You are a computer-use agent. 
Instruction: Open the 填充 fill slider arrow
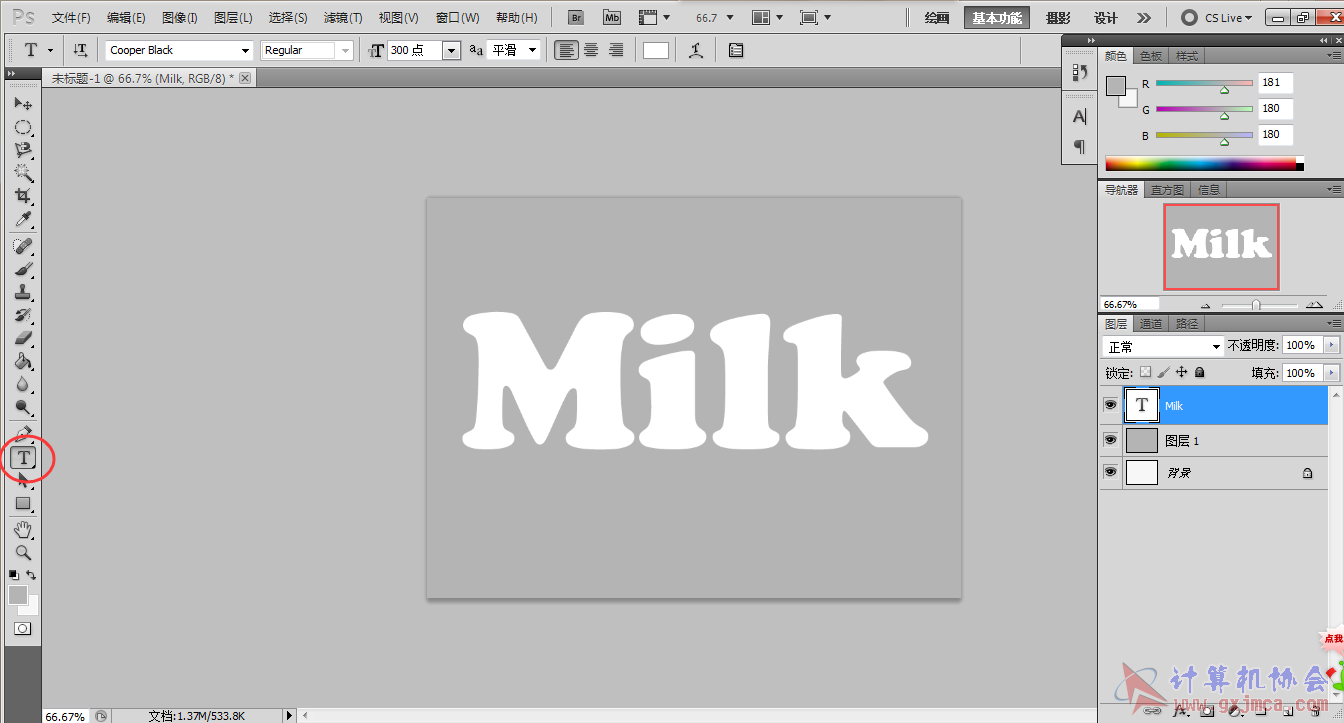[1331, 373]
